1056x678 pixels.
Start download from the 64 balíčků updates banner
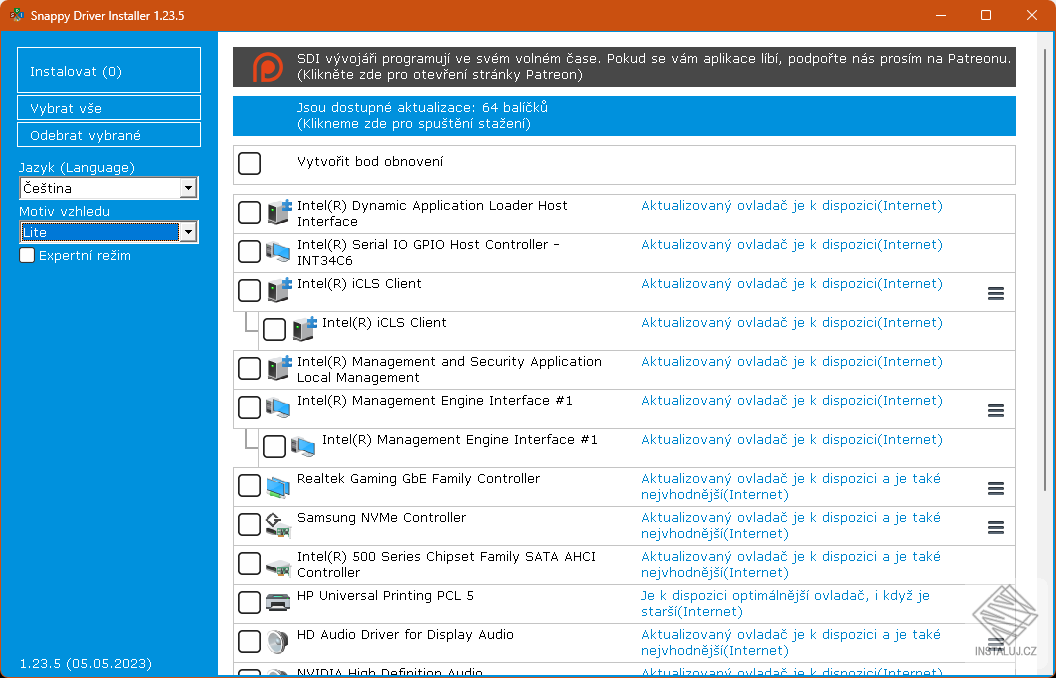tap(624, 116)
